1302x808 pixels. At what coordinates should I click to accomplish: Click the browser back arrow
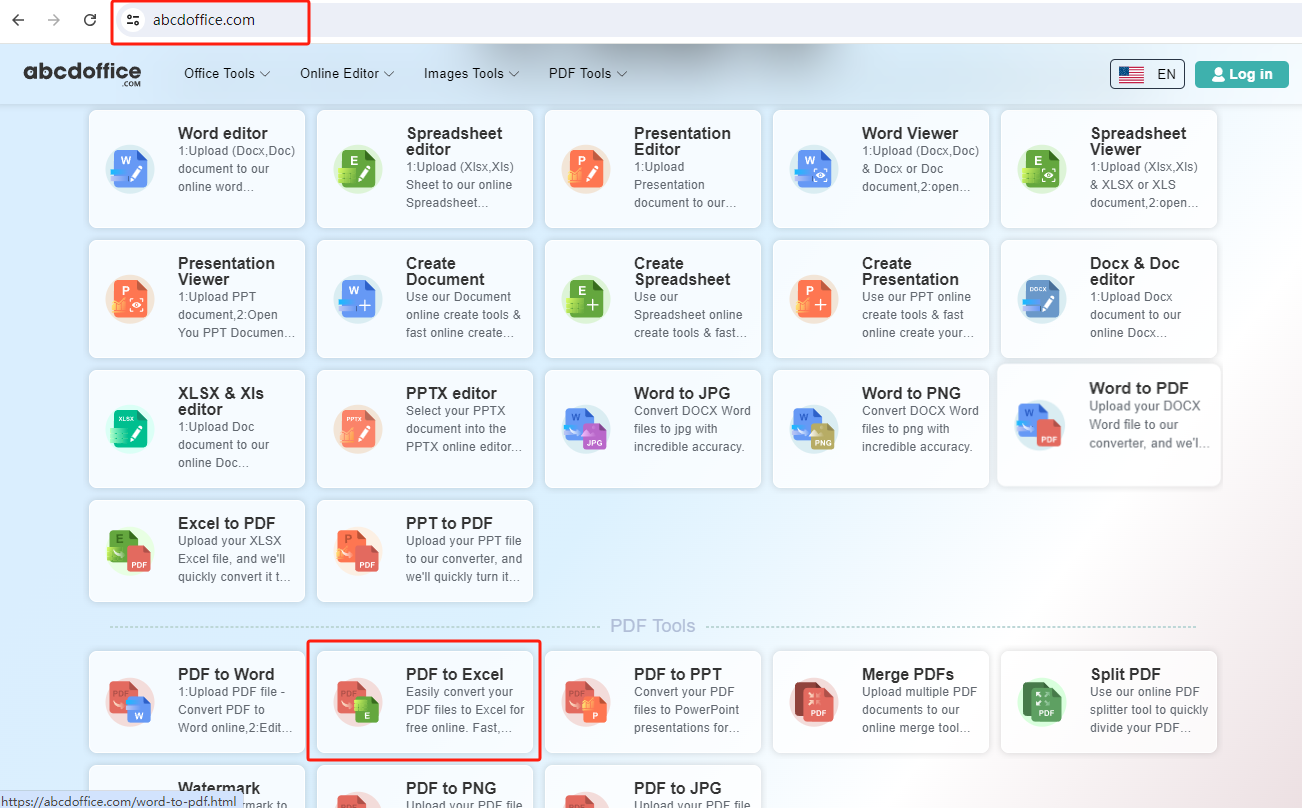(18, 20)
